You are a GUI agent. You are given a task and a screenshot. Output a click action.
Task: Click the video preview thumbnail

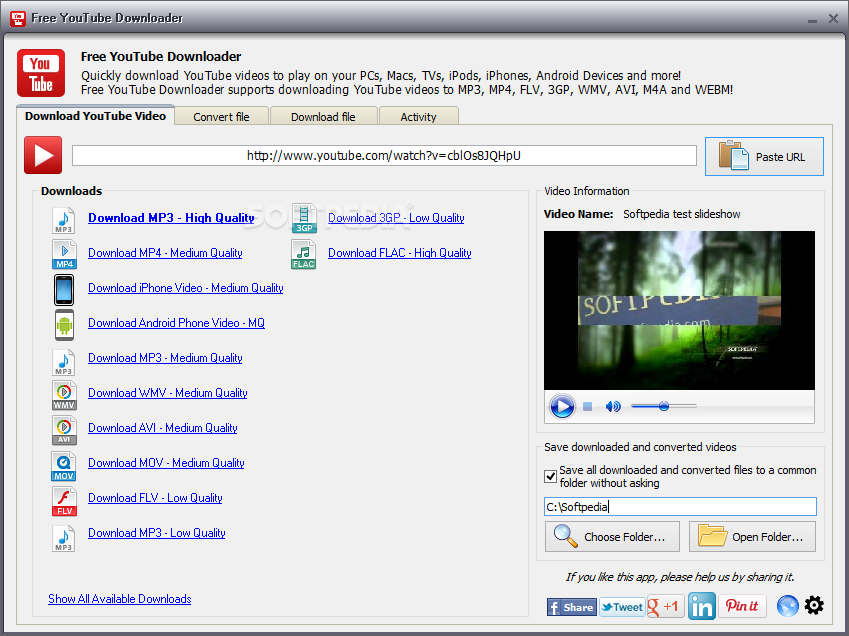(679, 310)
